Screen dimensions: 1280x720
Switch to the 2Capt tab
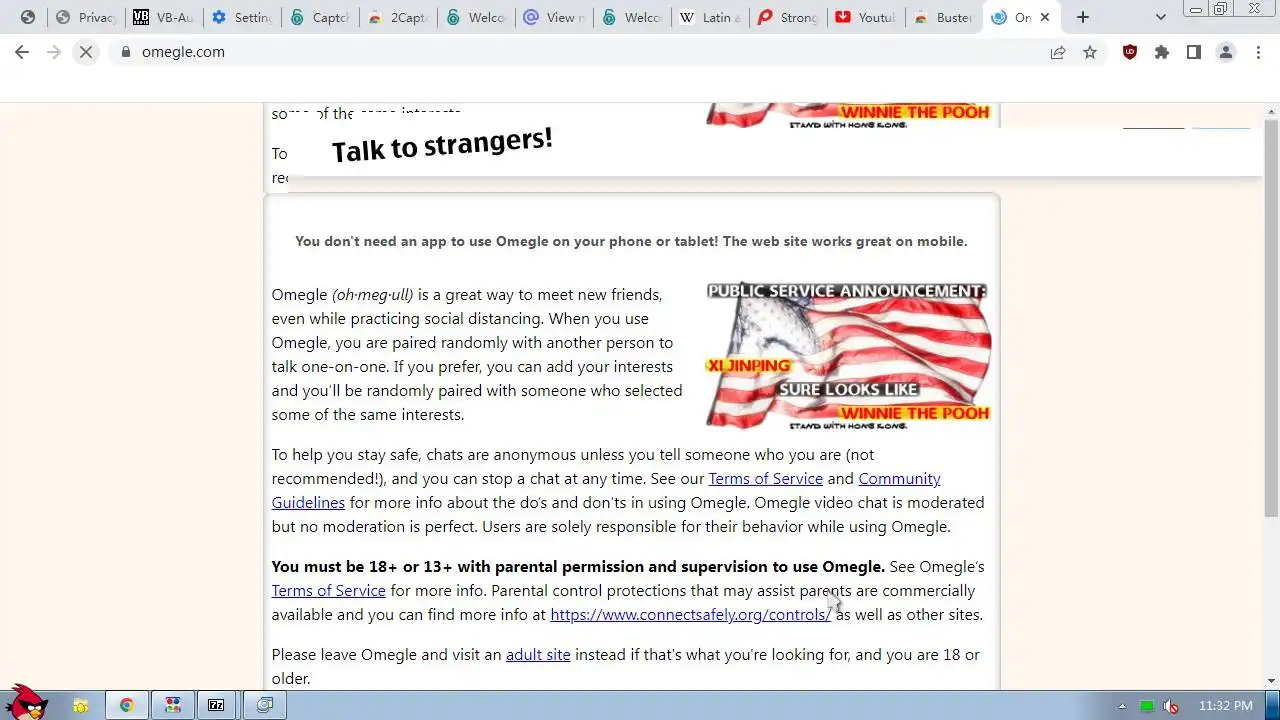point(398,17)
